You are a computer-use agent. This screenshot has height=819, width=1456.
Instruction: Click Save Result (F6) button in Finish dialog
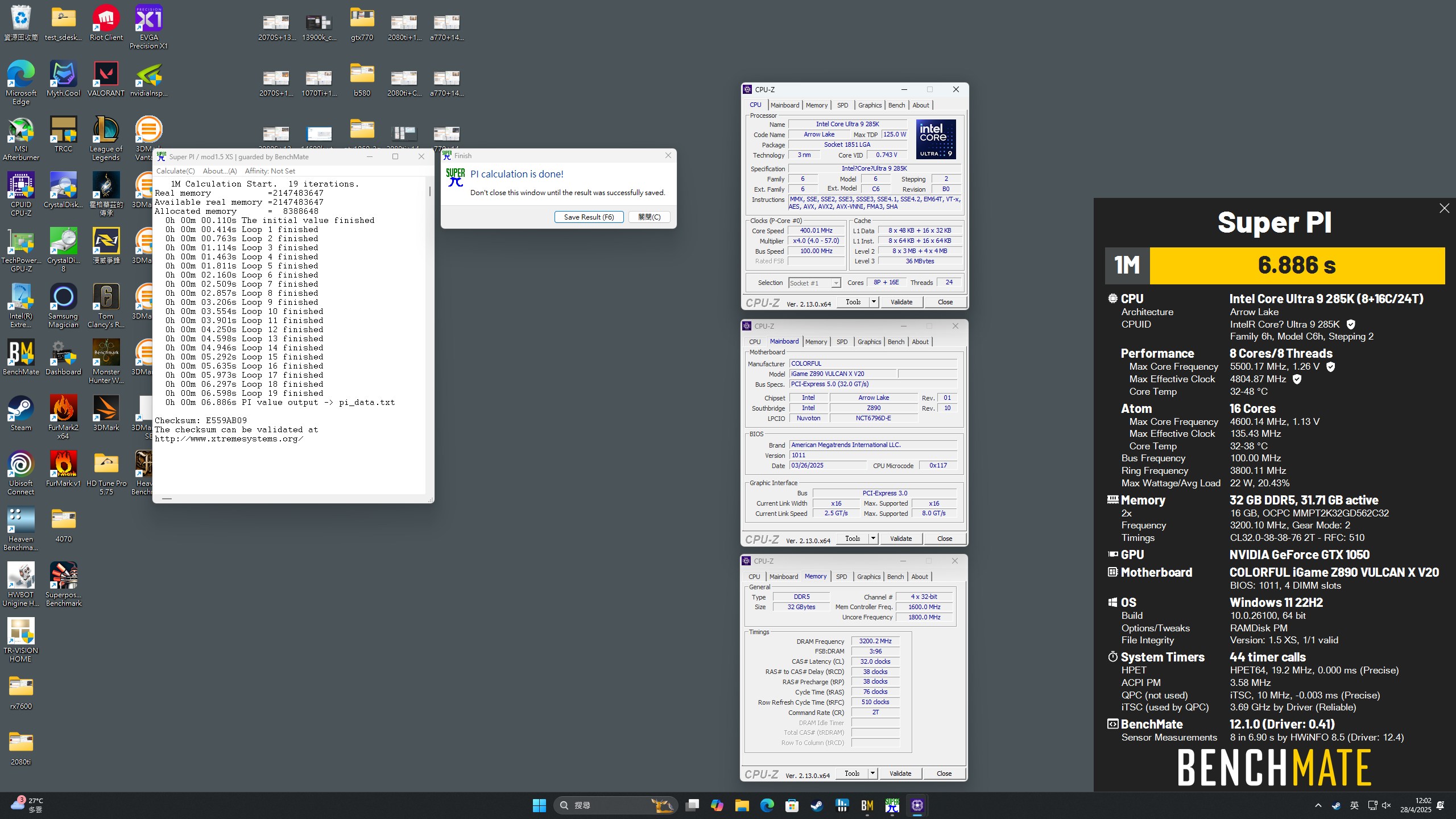[x=589, y=217]
